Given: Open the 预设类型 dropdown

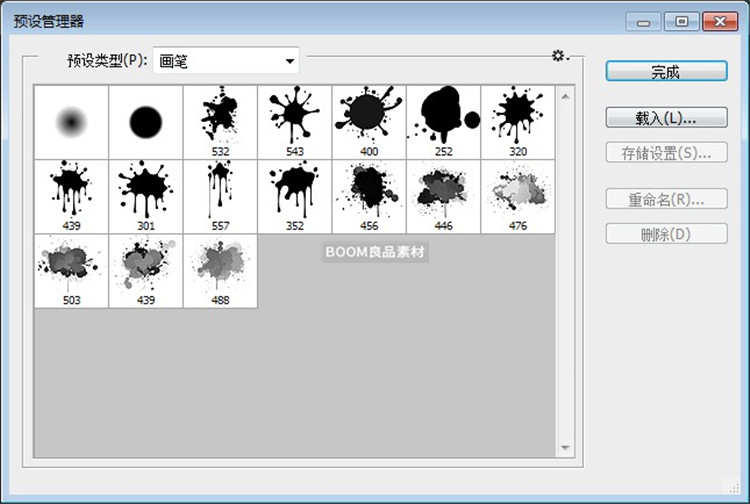Looking at the screenshot, I should (226, 61).
